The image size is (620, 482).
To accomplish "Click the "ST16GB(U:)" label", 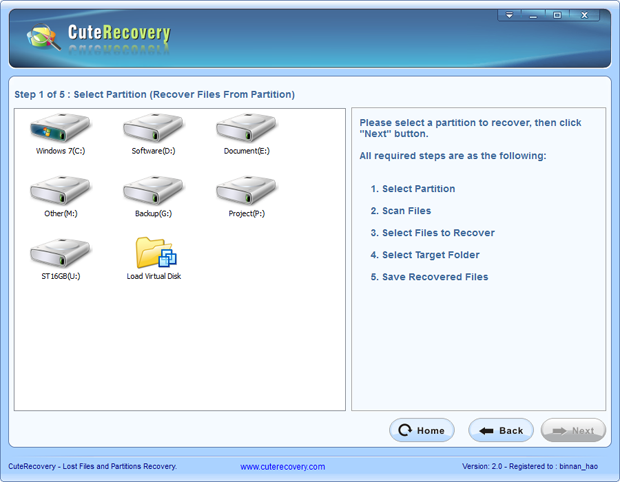I will click(x=61, y=276).
